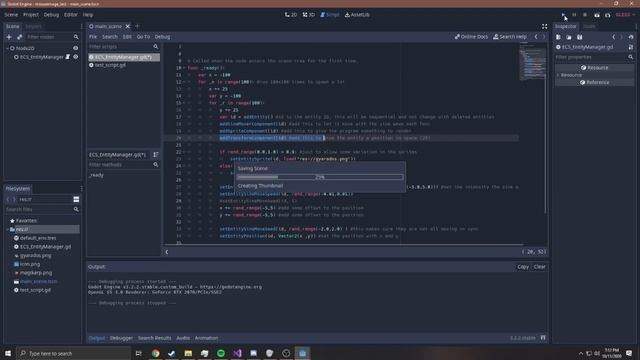Open the Editor menu
Image resolution: width=640 pixels, height=360 pixels.
coord(71,15)
